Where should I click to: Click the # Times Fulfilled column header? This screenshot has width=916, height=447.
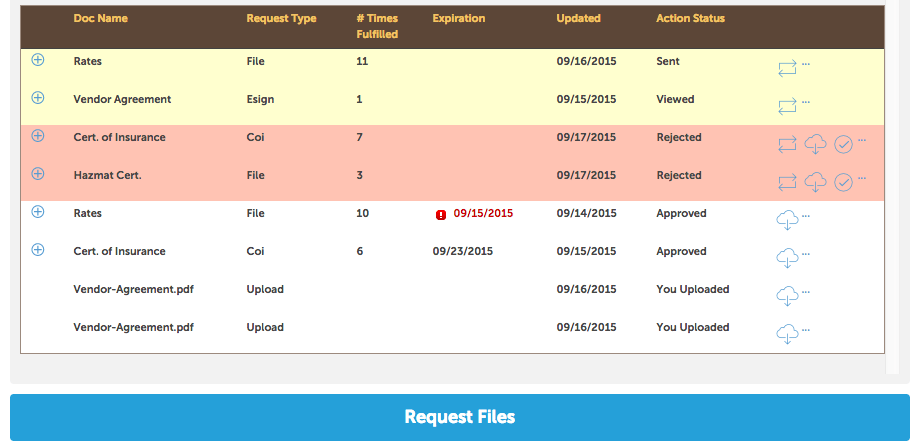[377, 26]
